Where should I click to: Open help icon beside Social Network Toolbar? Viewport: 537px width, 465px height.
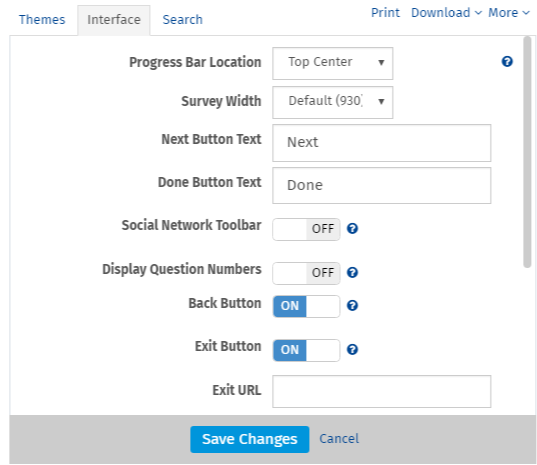352,228
